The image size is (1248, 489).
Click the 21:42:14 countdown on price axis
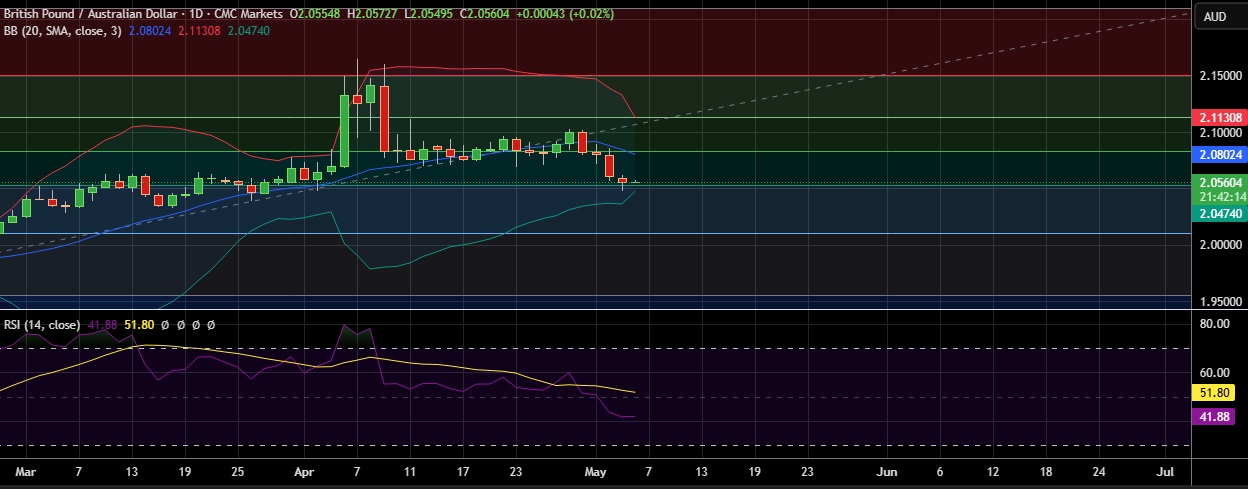click(1220, 198)
